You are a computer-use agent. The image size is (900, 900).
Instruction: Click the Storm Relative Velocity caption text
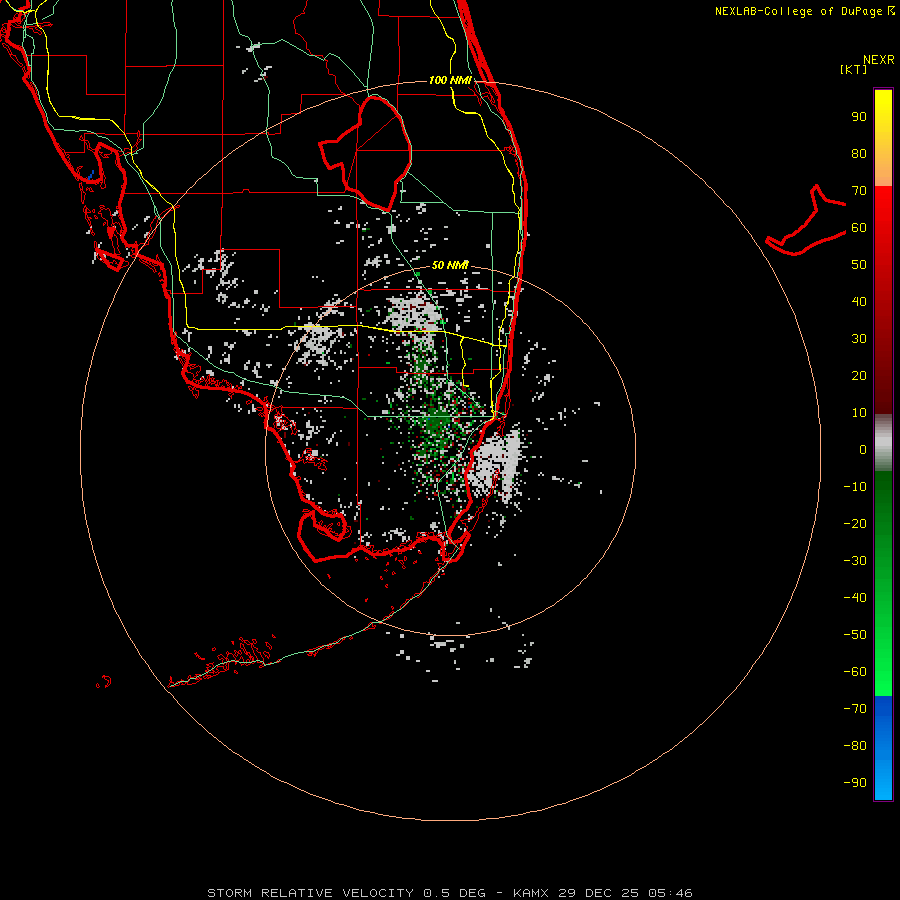[x=449, y=893]
